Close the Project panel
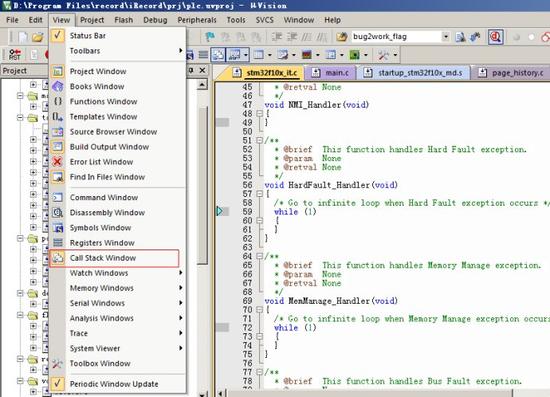550x397 pixels. pyautogui.click(x=202, y=70)
